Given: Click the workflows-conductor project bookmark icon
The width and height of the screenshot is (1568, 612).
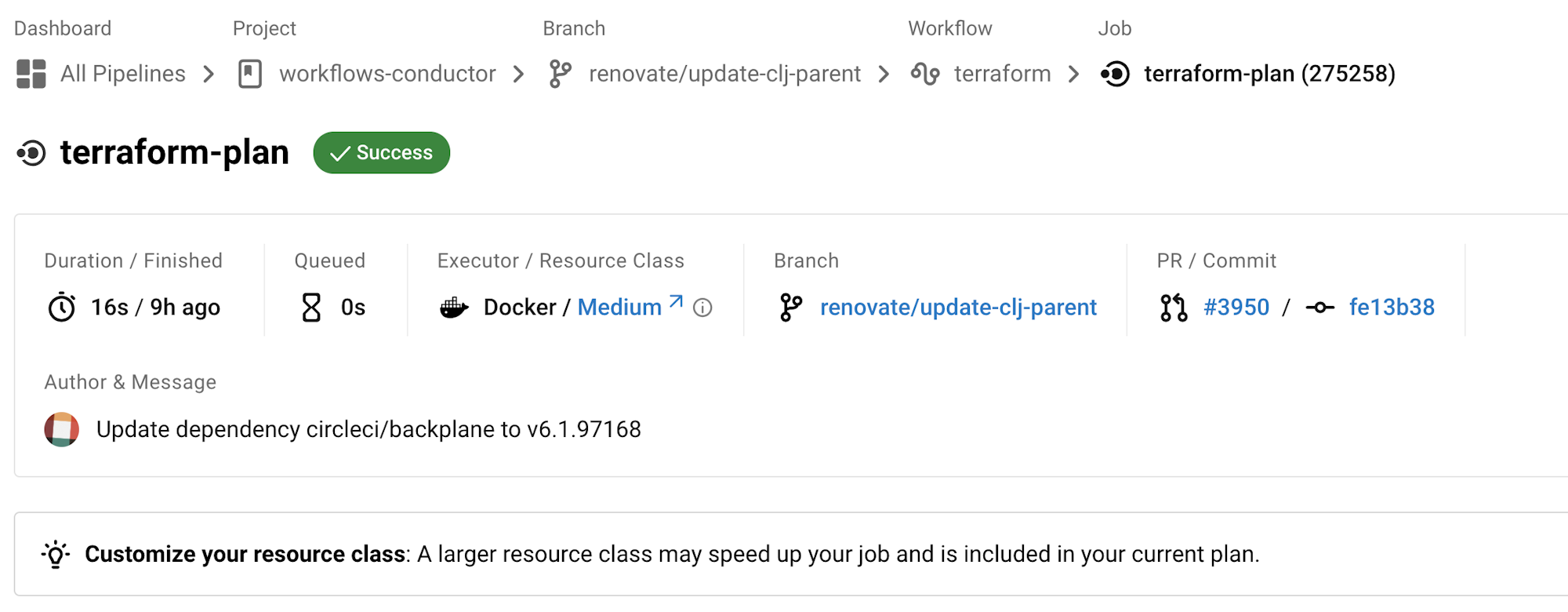Looking at the screenshot, I should [x=250, y=74].
